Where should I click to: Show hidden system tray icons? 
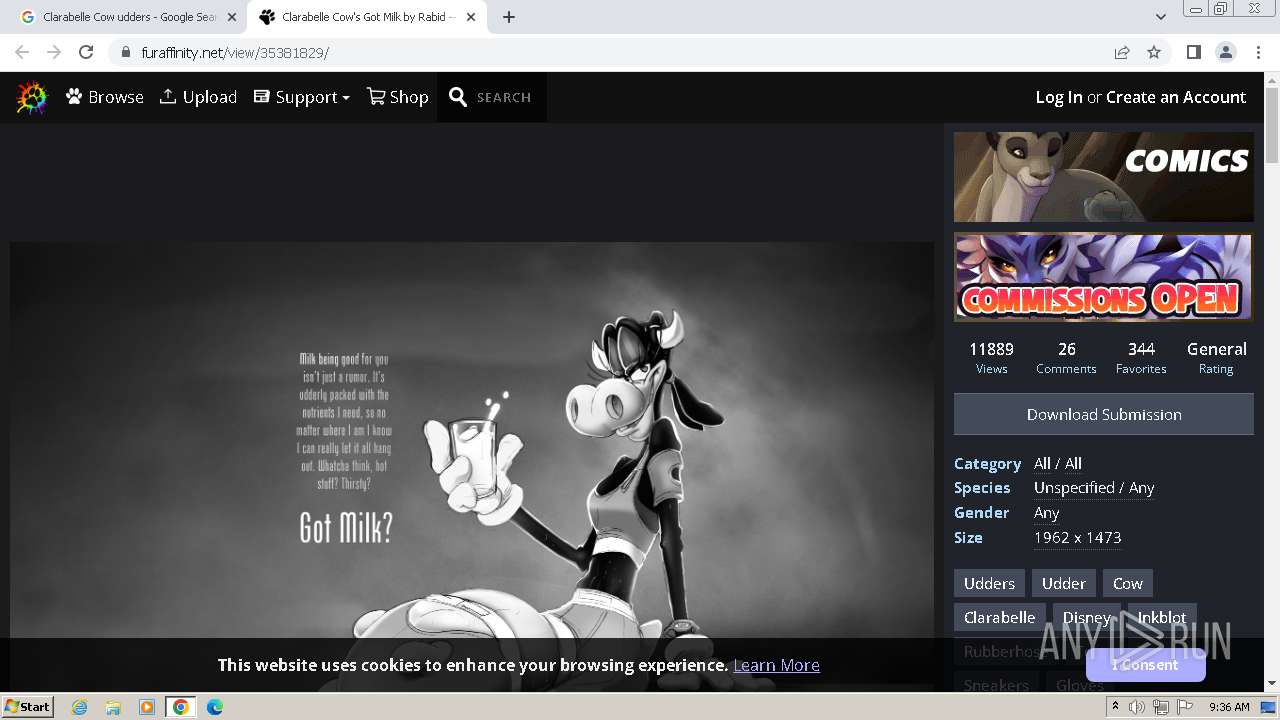point(1116,707)
